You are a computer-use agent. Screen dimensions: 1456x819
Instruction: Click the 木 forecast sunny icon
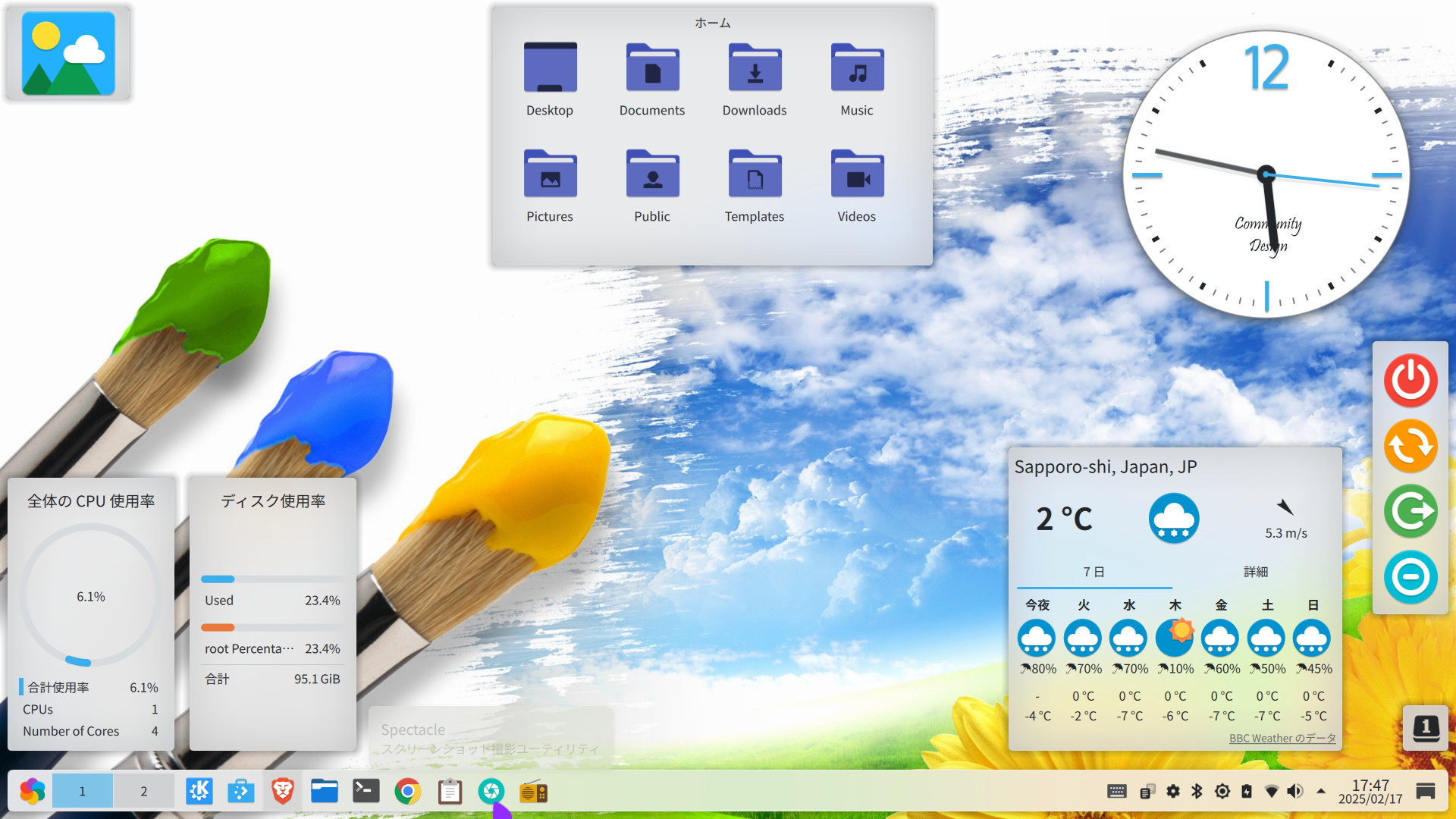tap(1175, 638)
